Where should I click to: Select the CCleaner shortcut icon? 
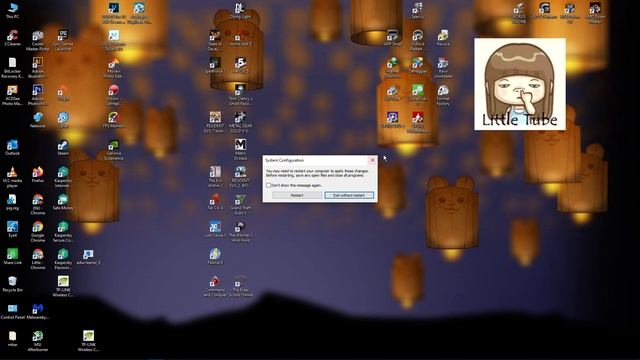pos(12,38)
